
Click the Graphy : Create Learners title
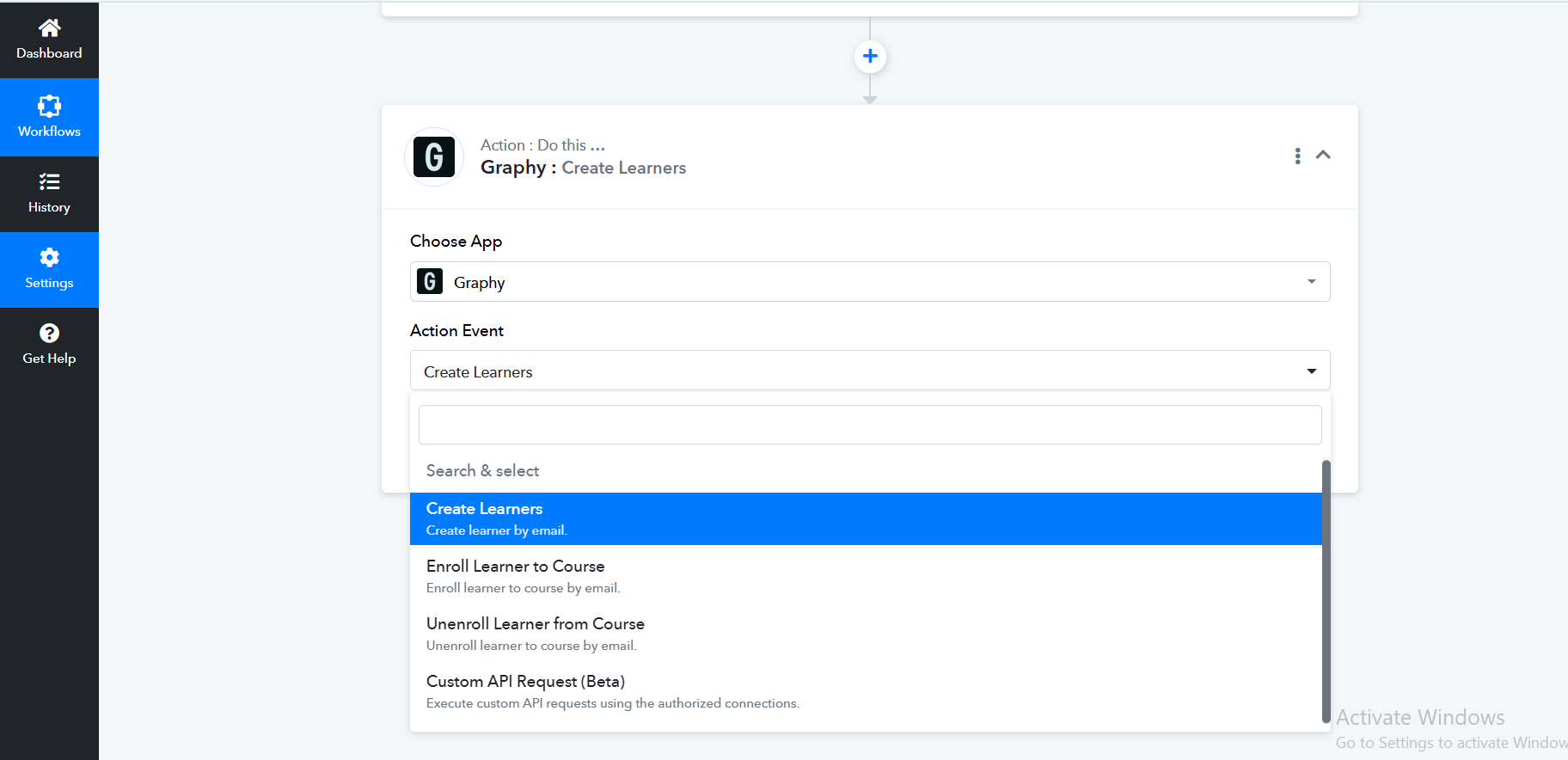click(583, 168)
